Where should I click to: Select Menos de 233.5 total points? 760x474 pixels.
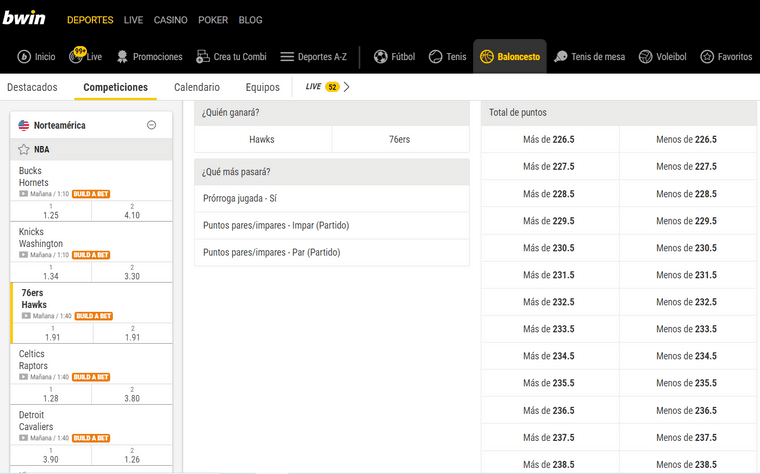tap(687, 329)
